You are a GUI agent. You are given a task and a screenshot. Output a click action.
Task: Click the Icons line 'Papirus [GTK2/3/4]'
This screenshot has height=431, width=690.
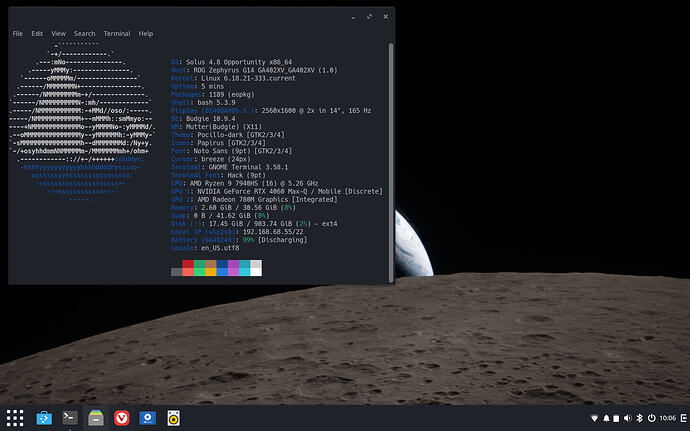pos(218,143)
